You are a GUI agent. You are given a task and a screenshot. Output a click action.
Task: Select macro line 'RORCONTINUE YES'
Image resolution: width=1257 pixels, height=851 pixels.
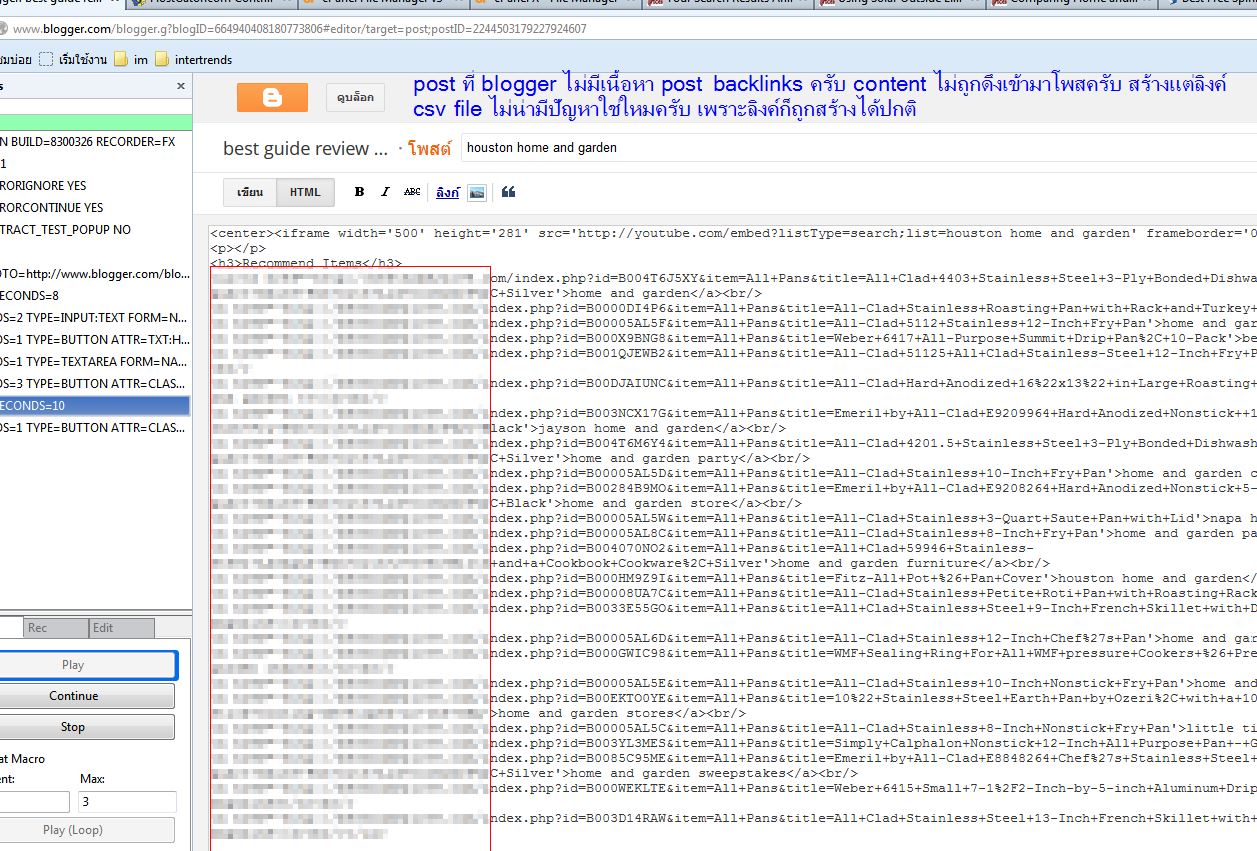coord(95,208)
